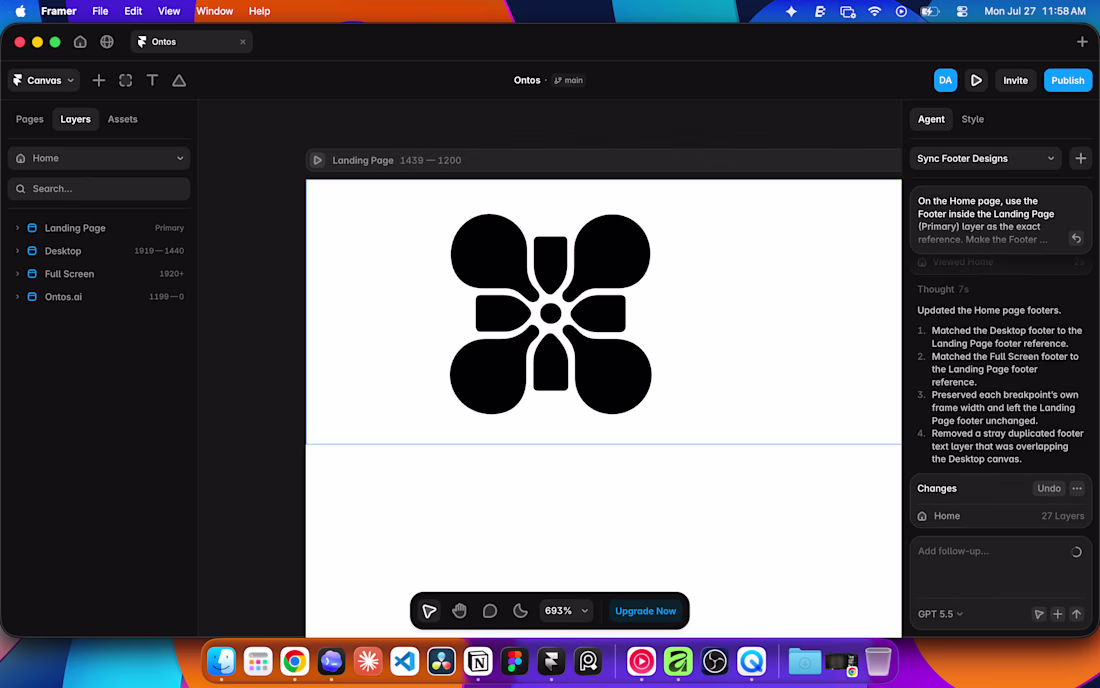The width and height of the screenshot is (1100, 688).
Task: Switch to the Style tab
Action: pos(972,119)
